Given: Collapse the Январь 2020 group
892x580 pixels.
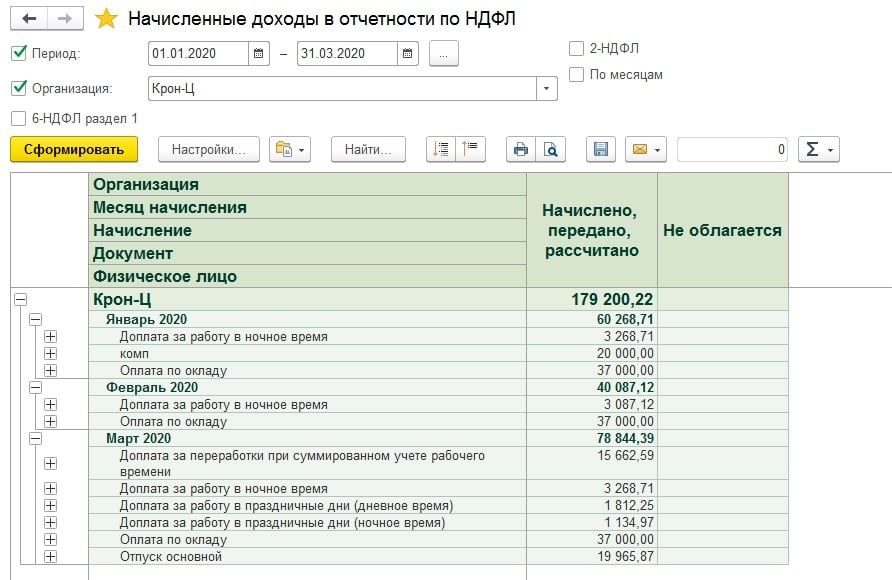Looking at the screenshot, I should tap(36, 319).
